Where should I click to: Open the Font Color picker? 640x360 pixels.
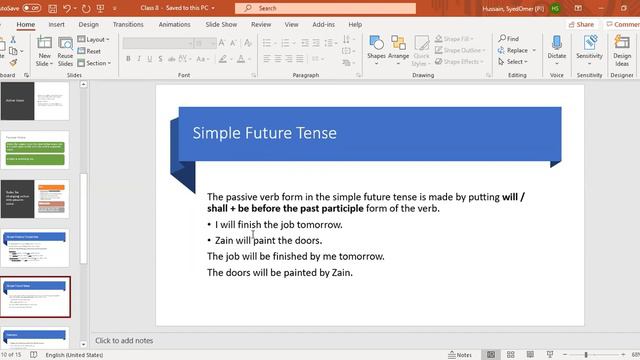click(x=241, y=59)
